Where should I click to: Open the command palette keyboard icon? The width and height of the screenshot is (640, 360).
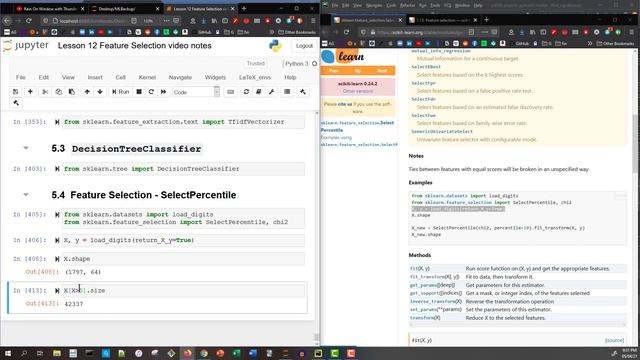tap(231, 92)
